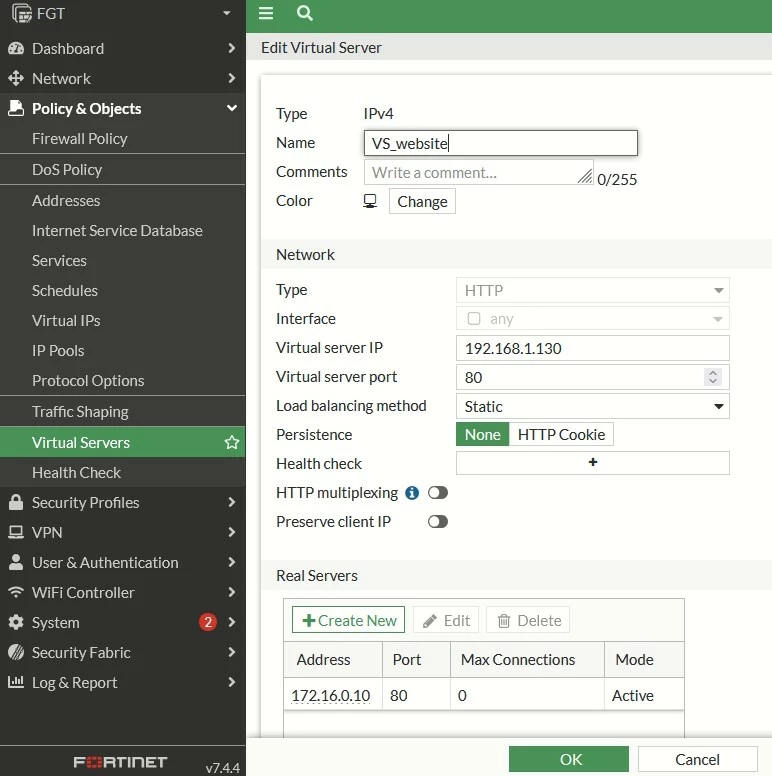Select None persistence option
Screen dimensions: 772x776
pos(482,435)
